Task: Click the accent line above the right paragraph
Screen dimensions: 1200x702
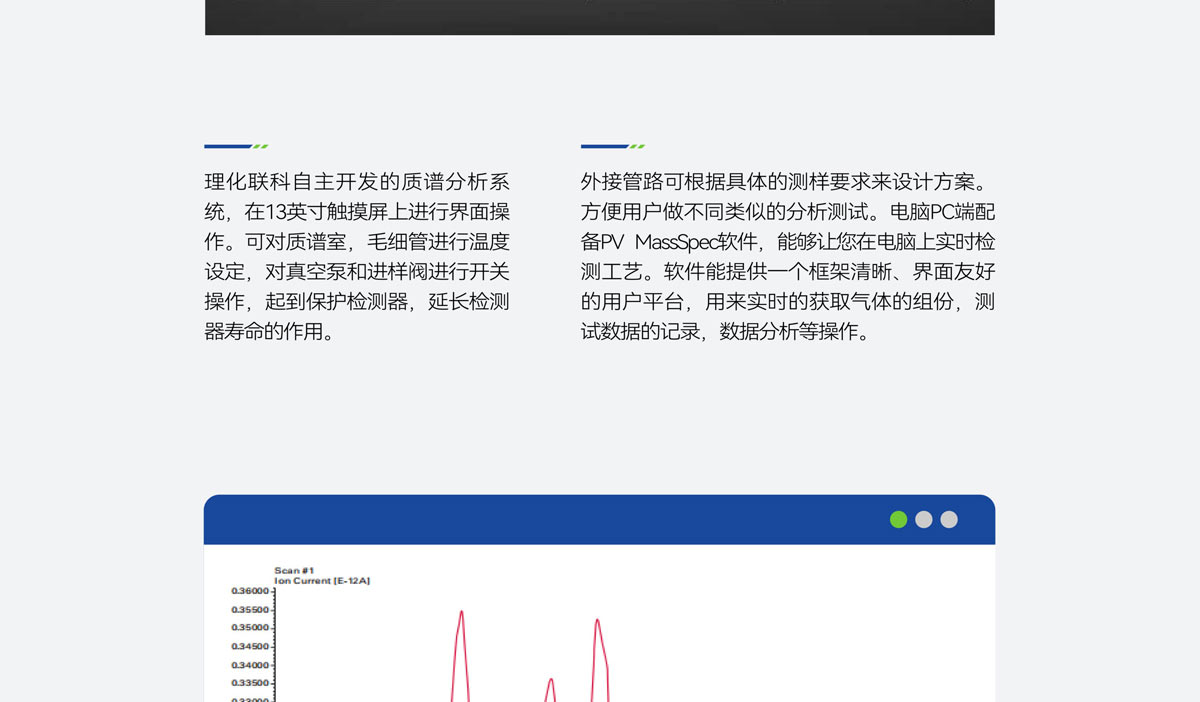Action: 612,146
